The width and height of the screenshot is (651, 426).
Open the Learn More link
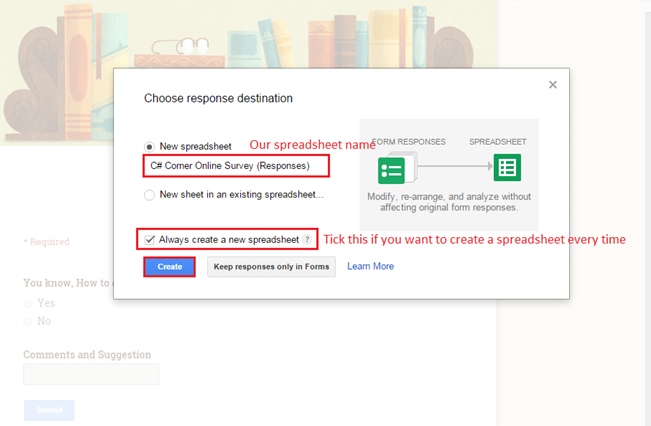click(x=370, y=266)
